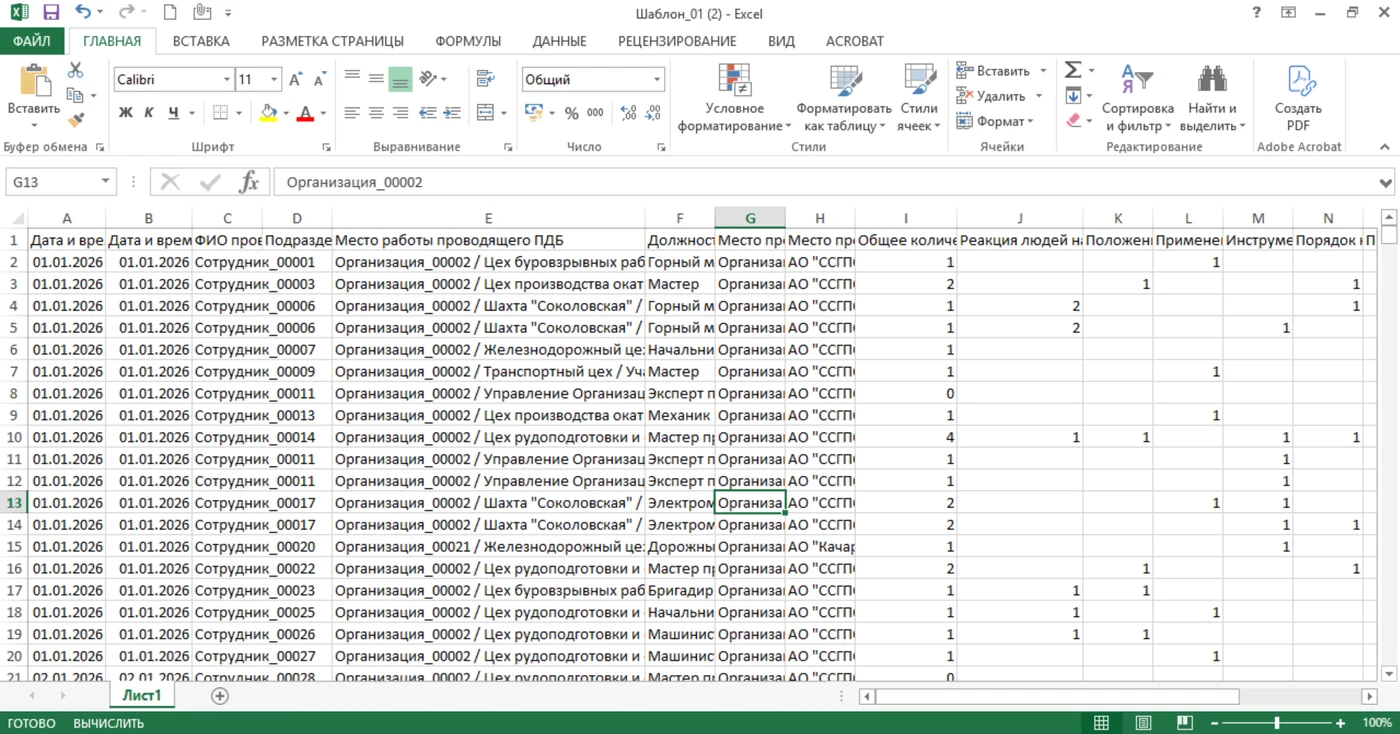
Task: Add a new sheet with plus button
Action: (220, 696)
